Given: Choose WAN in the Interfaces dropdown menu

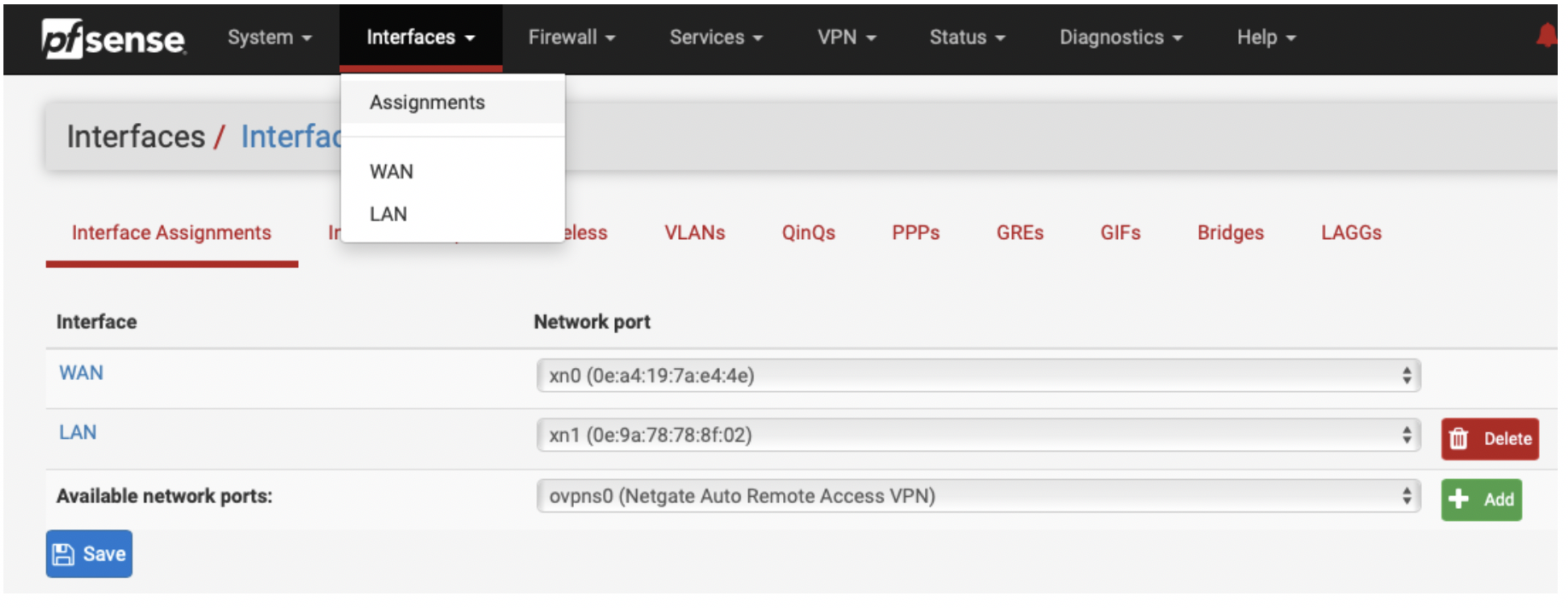Looking at the screenshot, I should (391, 172).
